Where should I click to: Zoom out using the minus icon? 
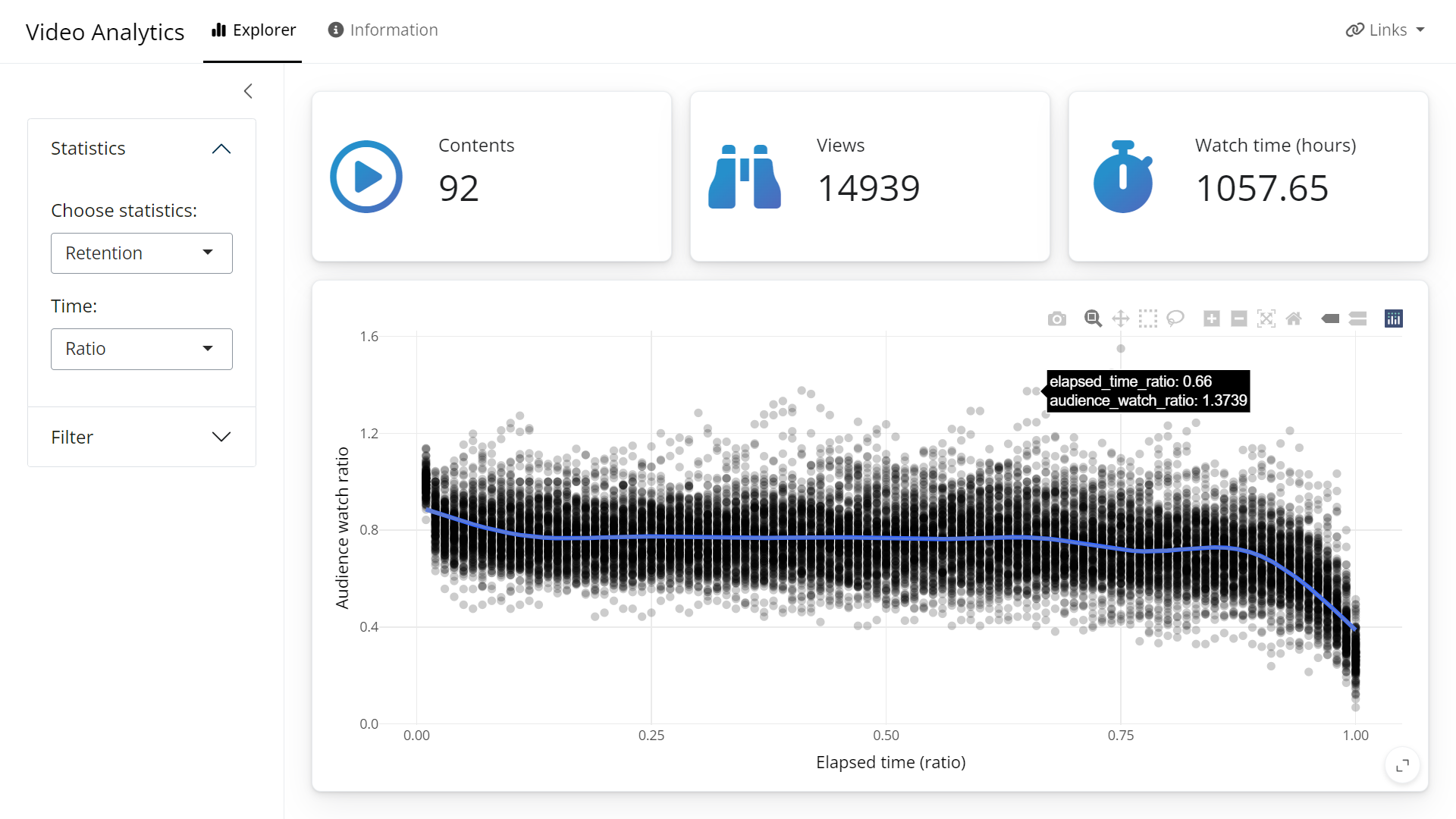tap(1238, 318)
